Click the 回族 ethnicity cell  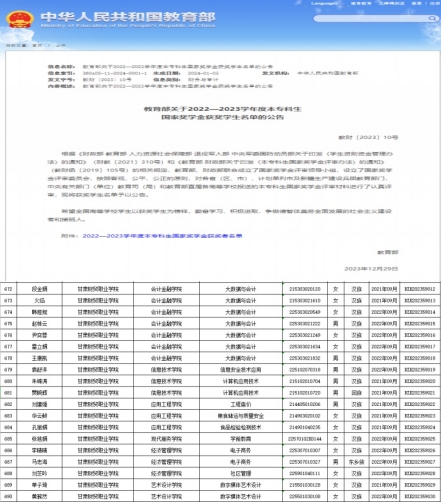pos(356,393)
